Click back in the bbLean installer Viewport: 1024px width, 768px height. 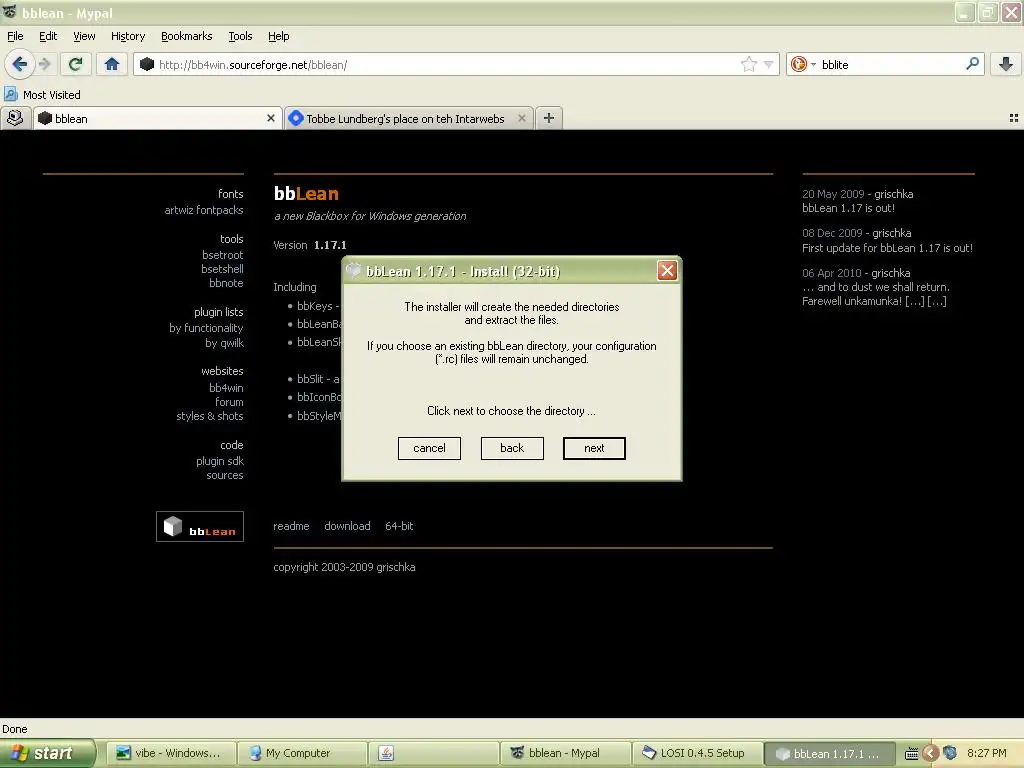(x=512, y=448)
